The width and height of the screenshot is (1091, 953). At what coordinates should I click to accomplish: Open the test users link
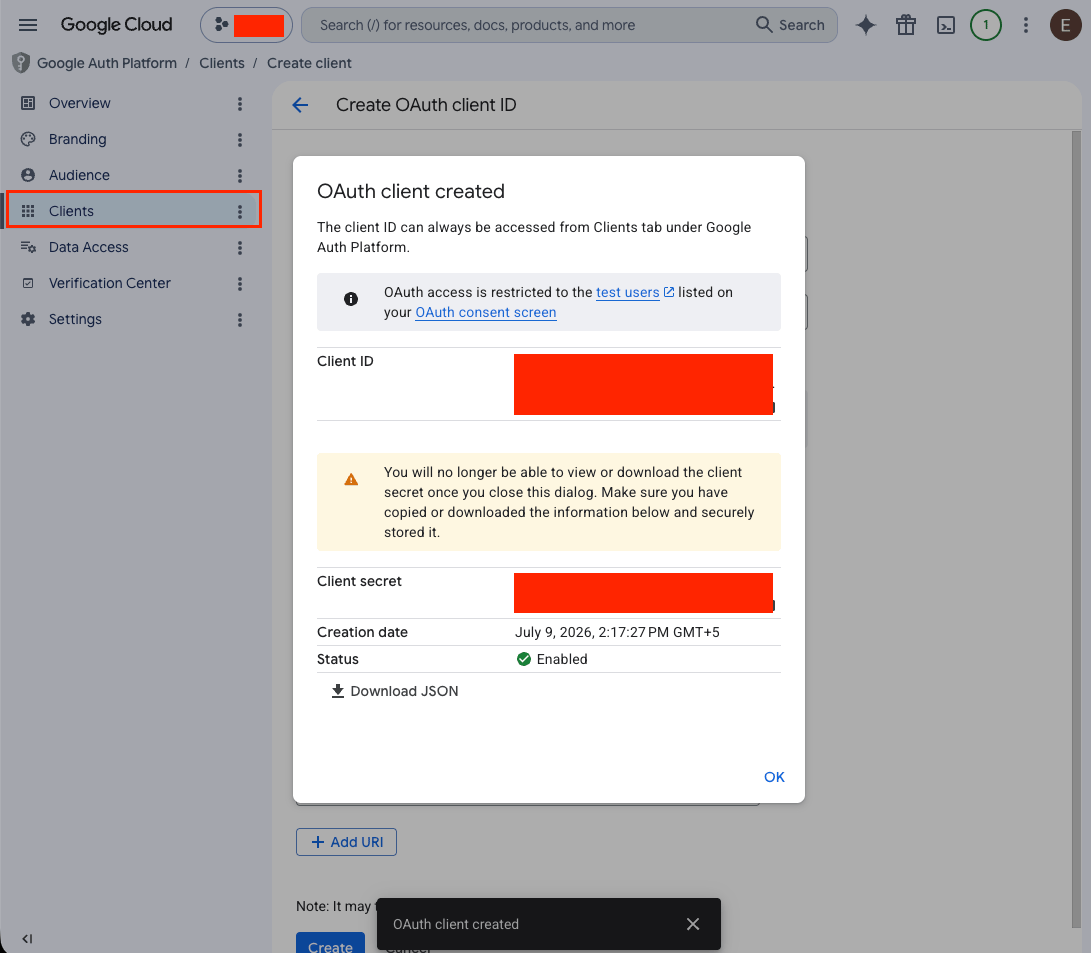coord(628,293)
